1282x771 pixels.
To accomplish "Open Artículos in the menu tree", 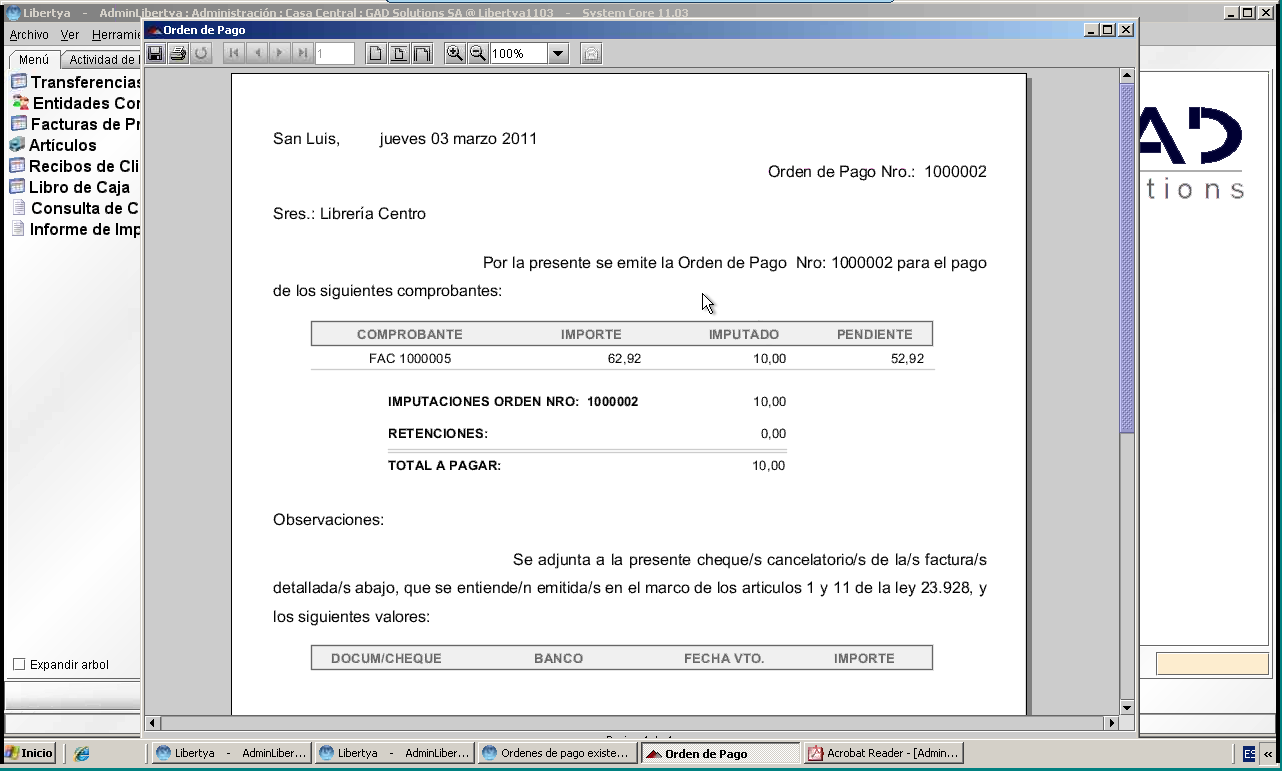I will (x=53, y=145).
